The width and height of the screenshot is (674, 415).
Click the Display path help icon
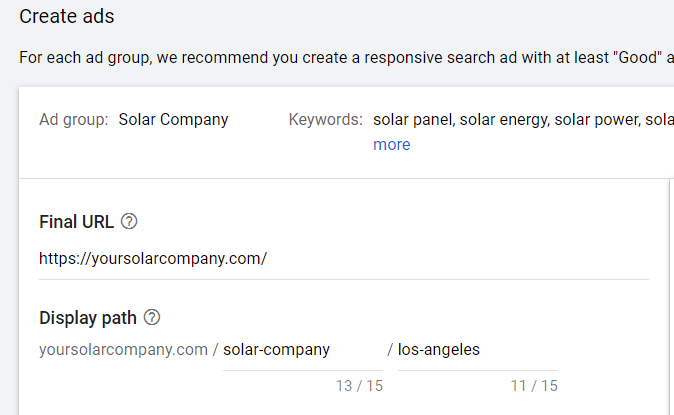tap(152, 318)
